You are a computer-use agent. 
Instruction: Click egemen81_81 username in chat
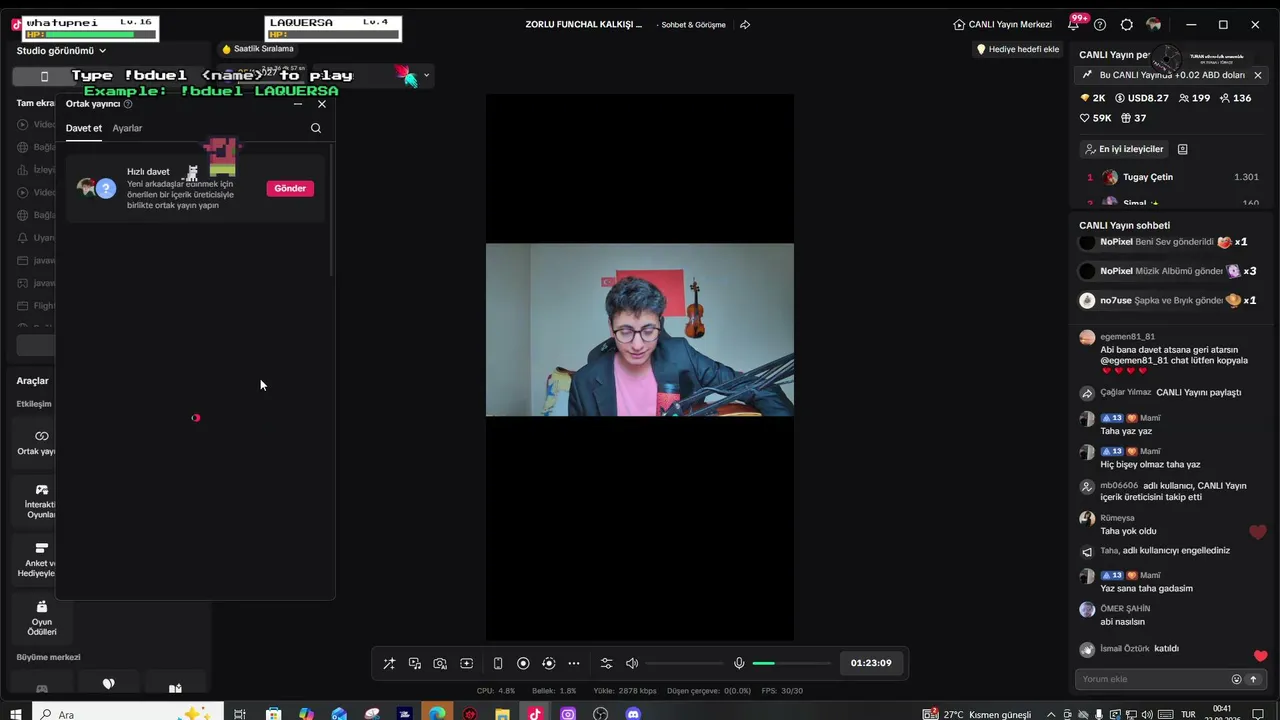coord(1127,337)
